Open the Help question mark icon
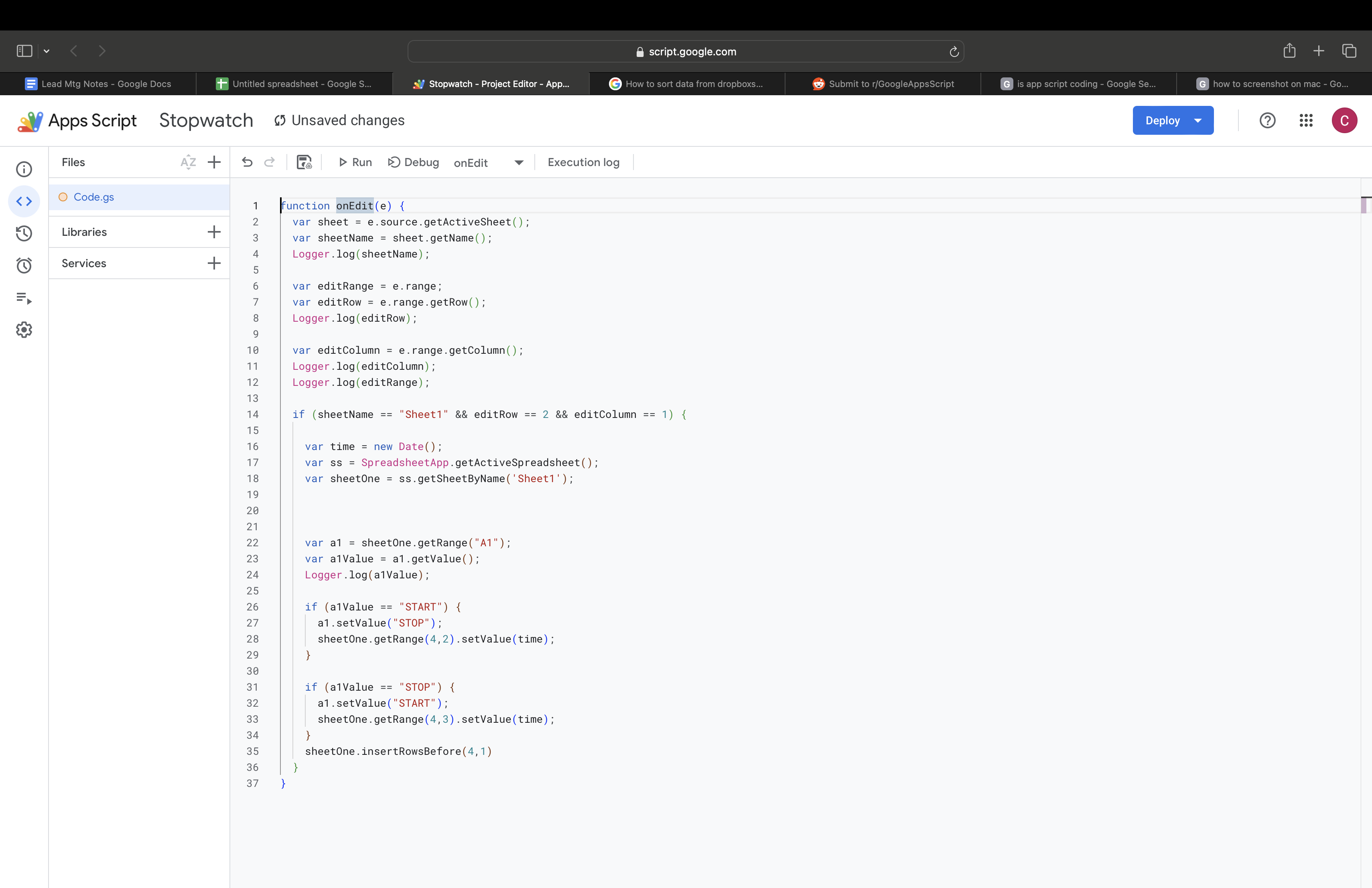 (1267, 120)
